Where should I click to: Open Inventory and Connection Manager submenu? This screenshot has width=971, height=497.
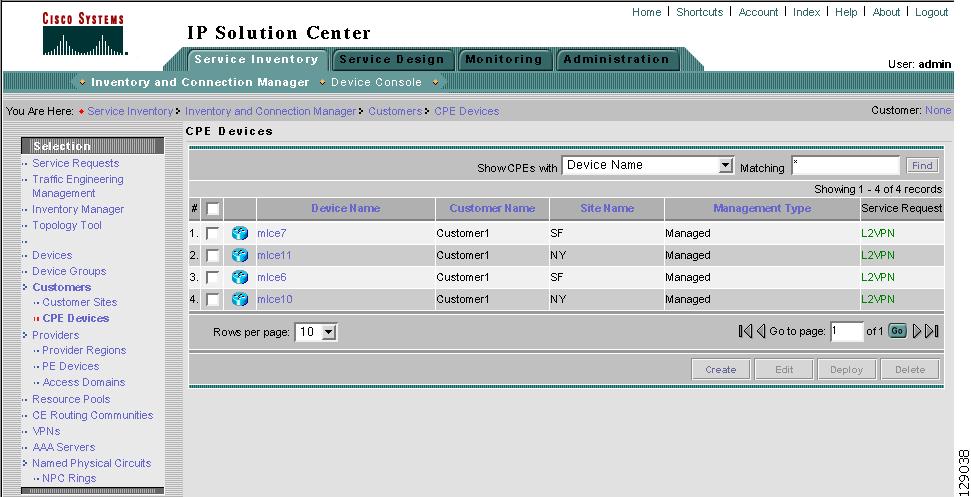coord(200,82)
